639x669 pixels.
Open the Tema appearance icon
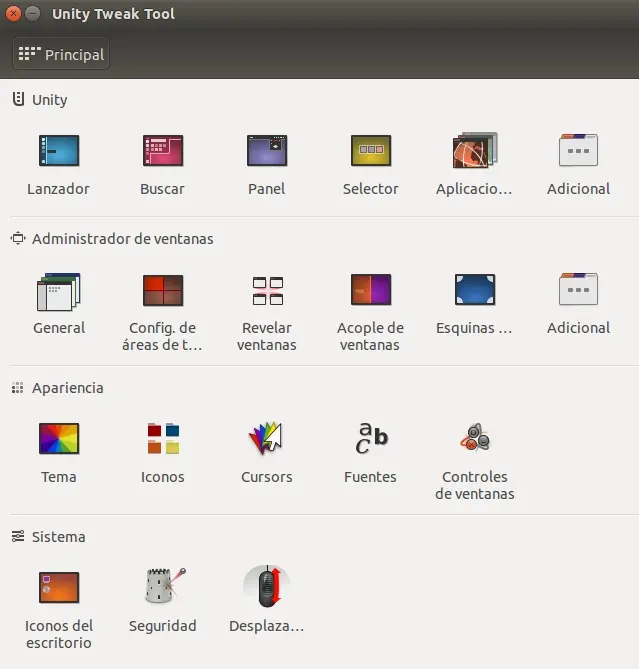point(59,439)
